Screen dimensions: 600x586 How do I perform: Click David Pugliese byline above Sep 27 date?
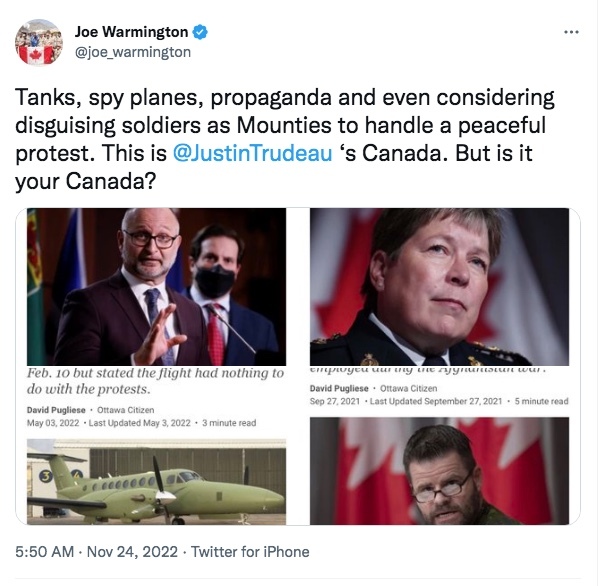(x=343, y=387)
